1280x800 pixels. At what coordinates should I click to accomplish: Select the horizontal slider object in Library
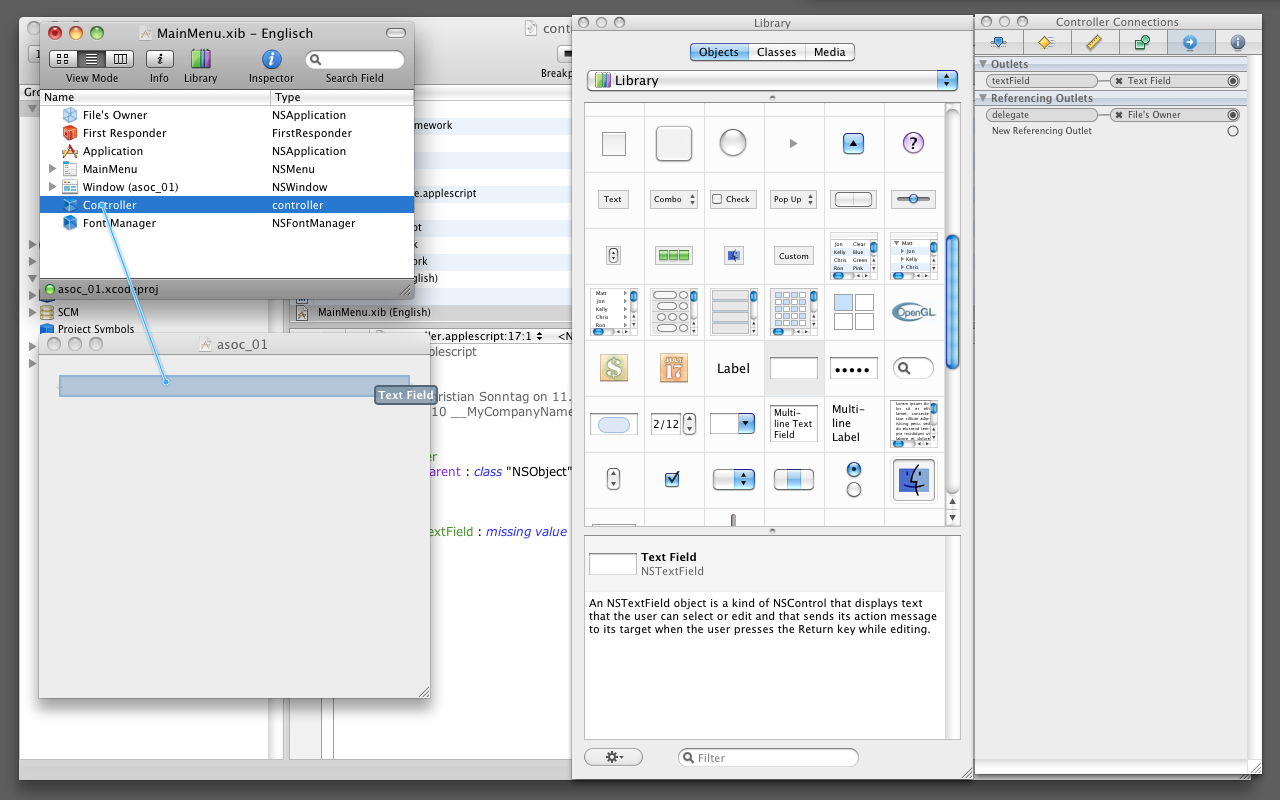point(911,199)
